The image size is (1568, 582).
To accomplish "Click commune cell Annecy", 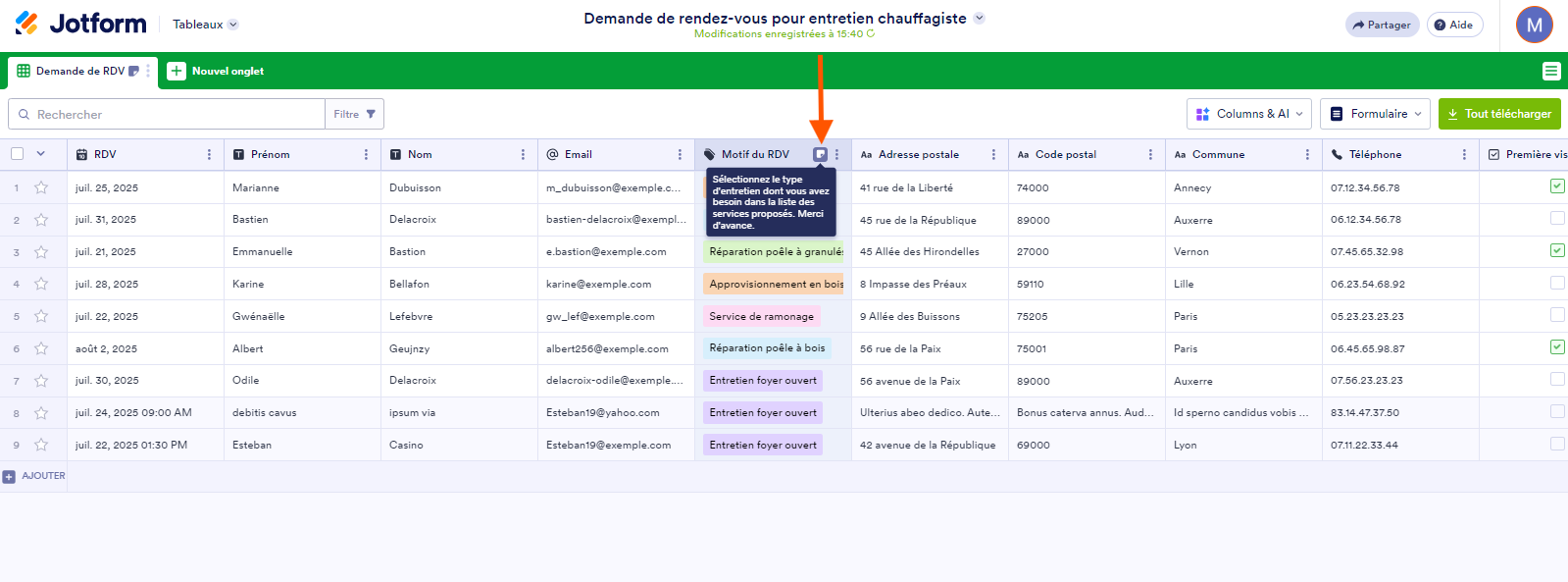I will (1243, 187).
